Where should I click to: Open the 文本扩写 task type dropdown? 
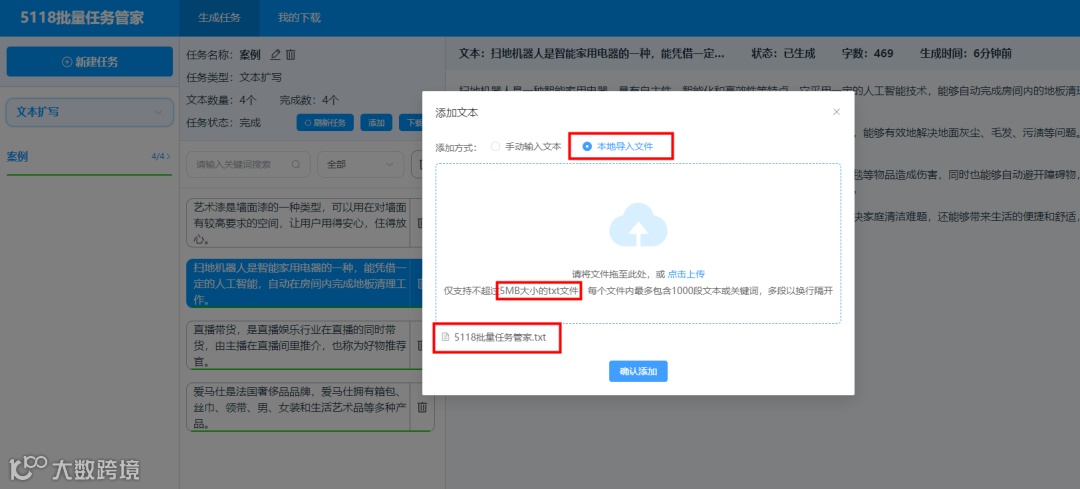(x=90, y=112)
